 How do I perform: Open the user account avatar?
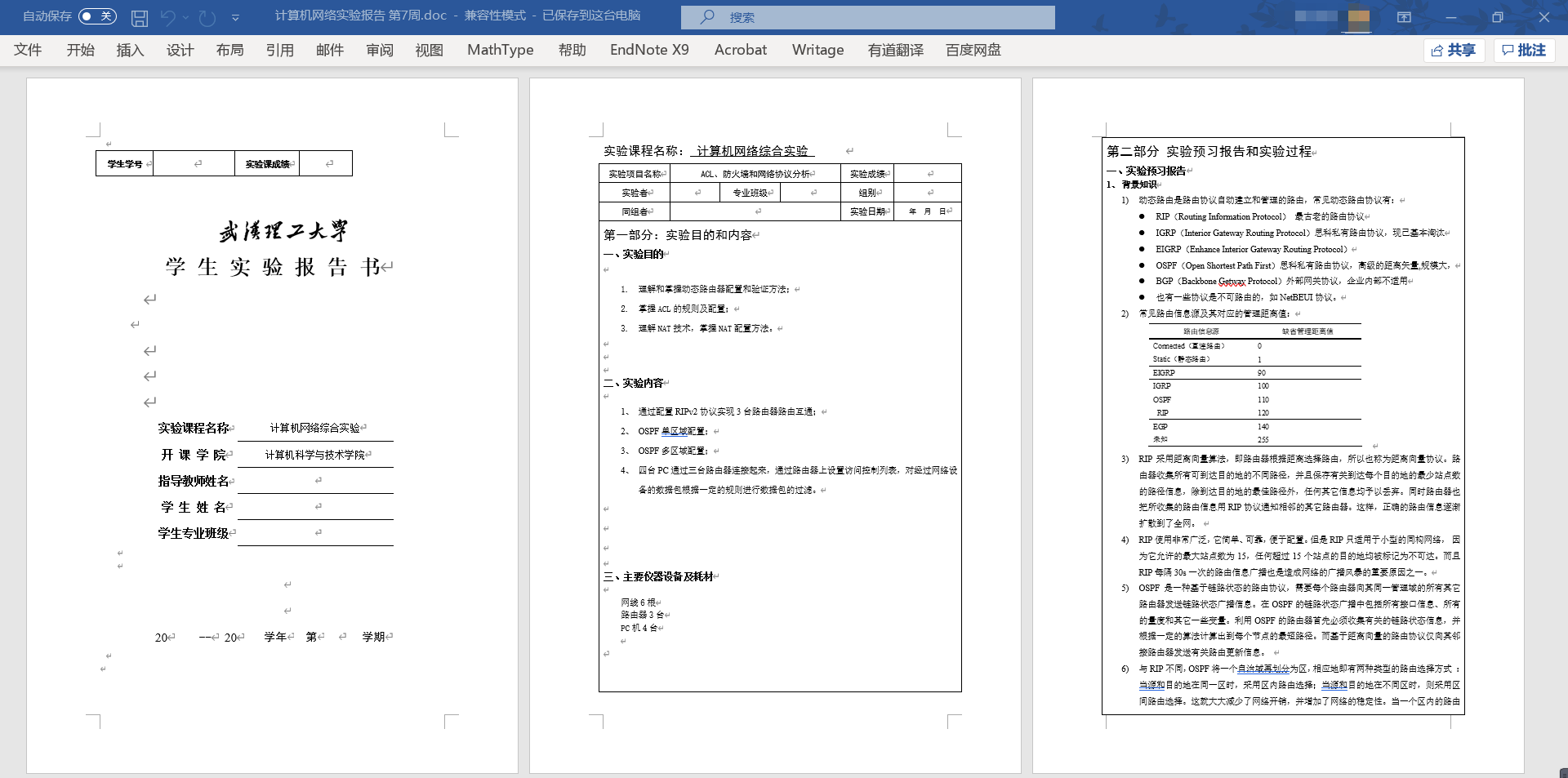[x=1359, y=17]
